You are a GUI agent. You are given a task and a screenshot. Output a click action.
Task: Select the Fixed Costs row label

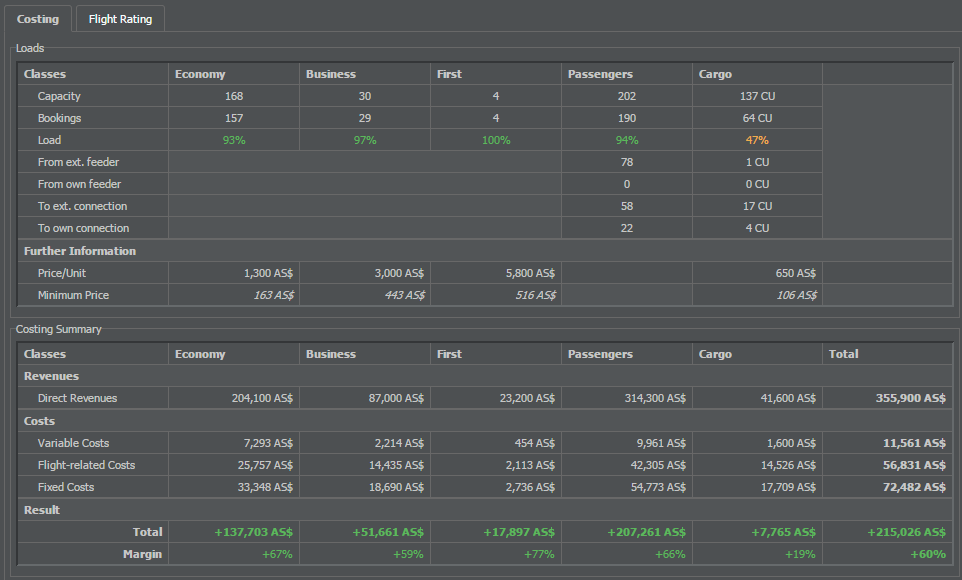click(x=66, y=487)
